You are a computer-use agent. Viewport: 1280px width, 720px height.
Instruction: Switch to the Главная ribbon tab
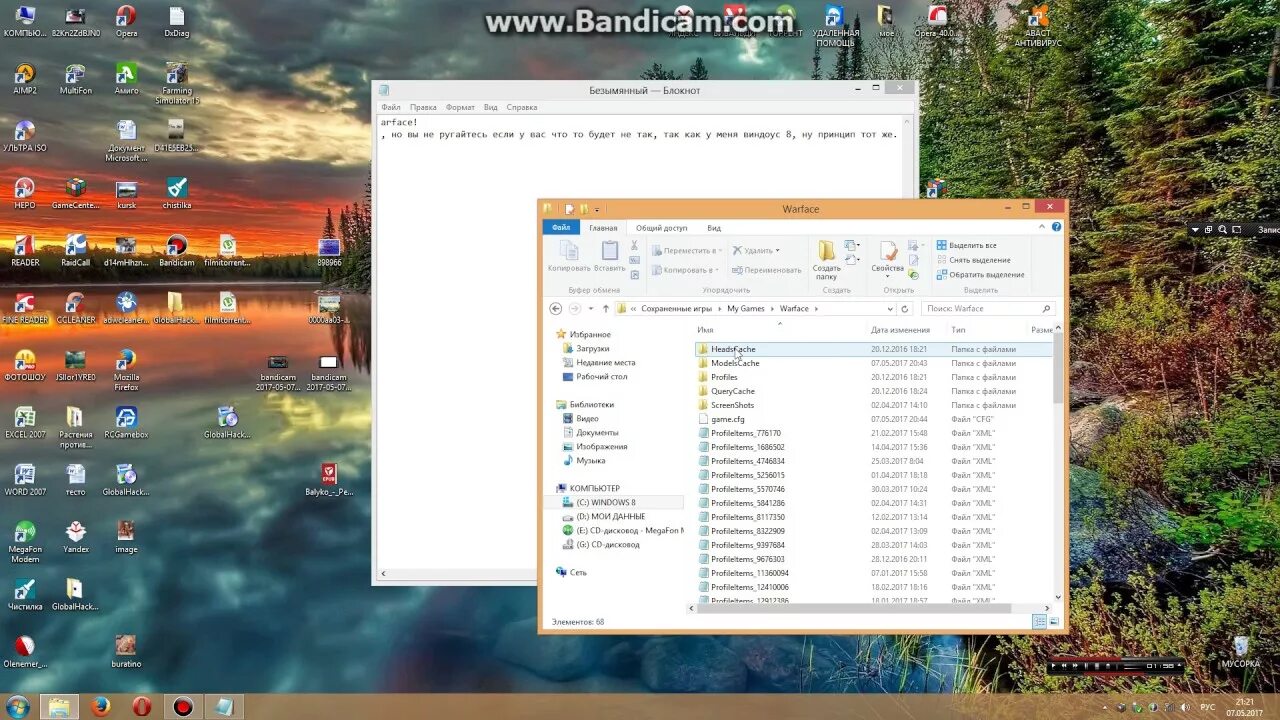[x=603, y=228]
